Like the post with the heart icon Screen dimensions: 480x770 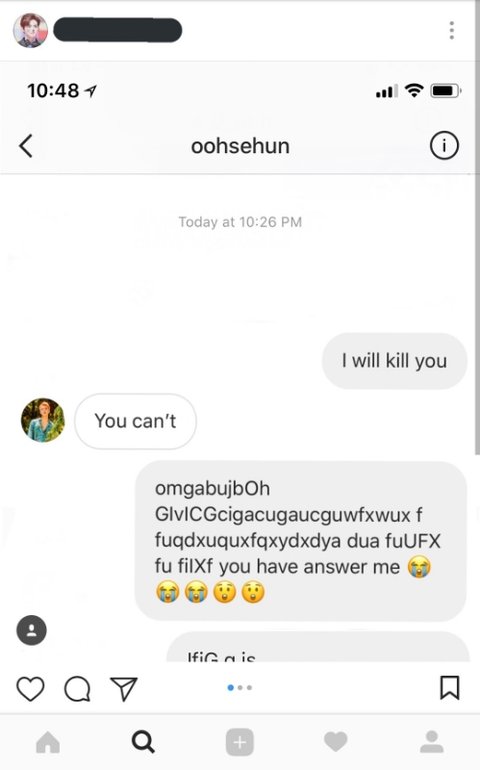pos(30,688)
